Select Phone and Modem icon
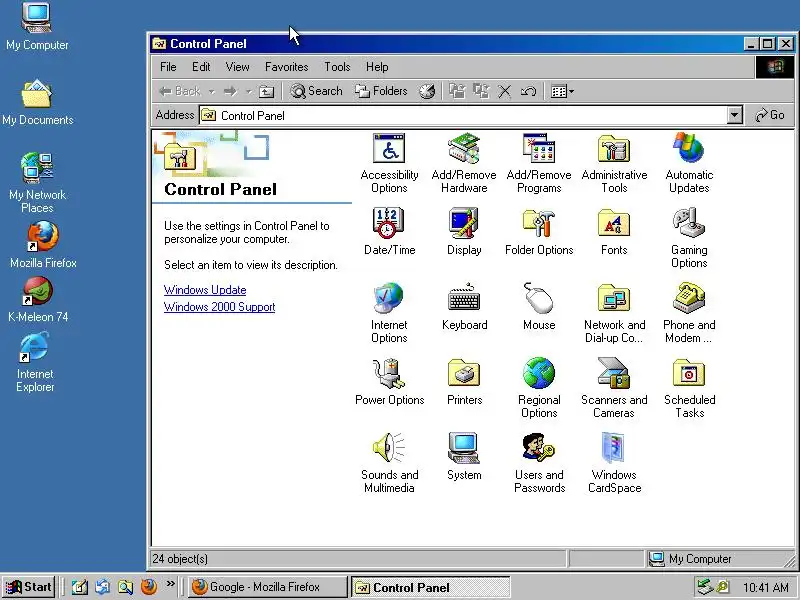This screenshot has width=800, height=600. pyautogui.click(x=689, y=313)
